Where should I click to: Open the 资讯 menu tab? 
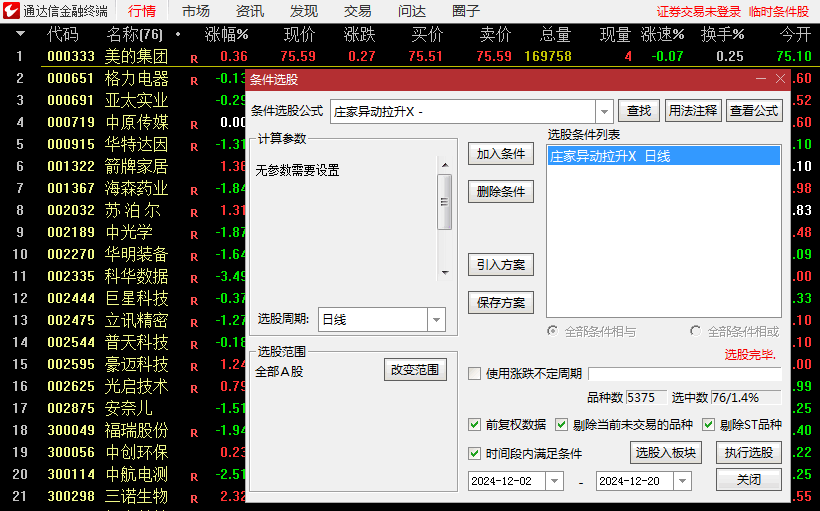click(x=250, y=11)
